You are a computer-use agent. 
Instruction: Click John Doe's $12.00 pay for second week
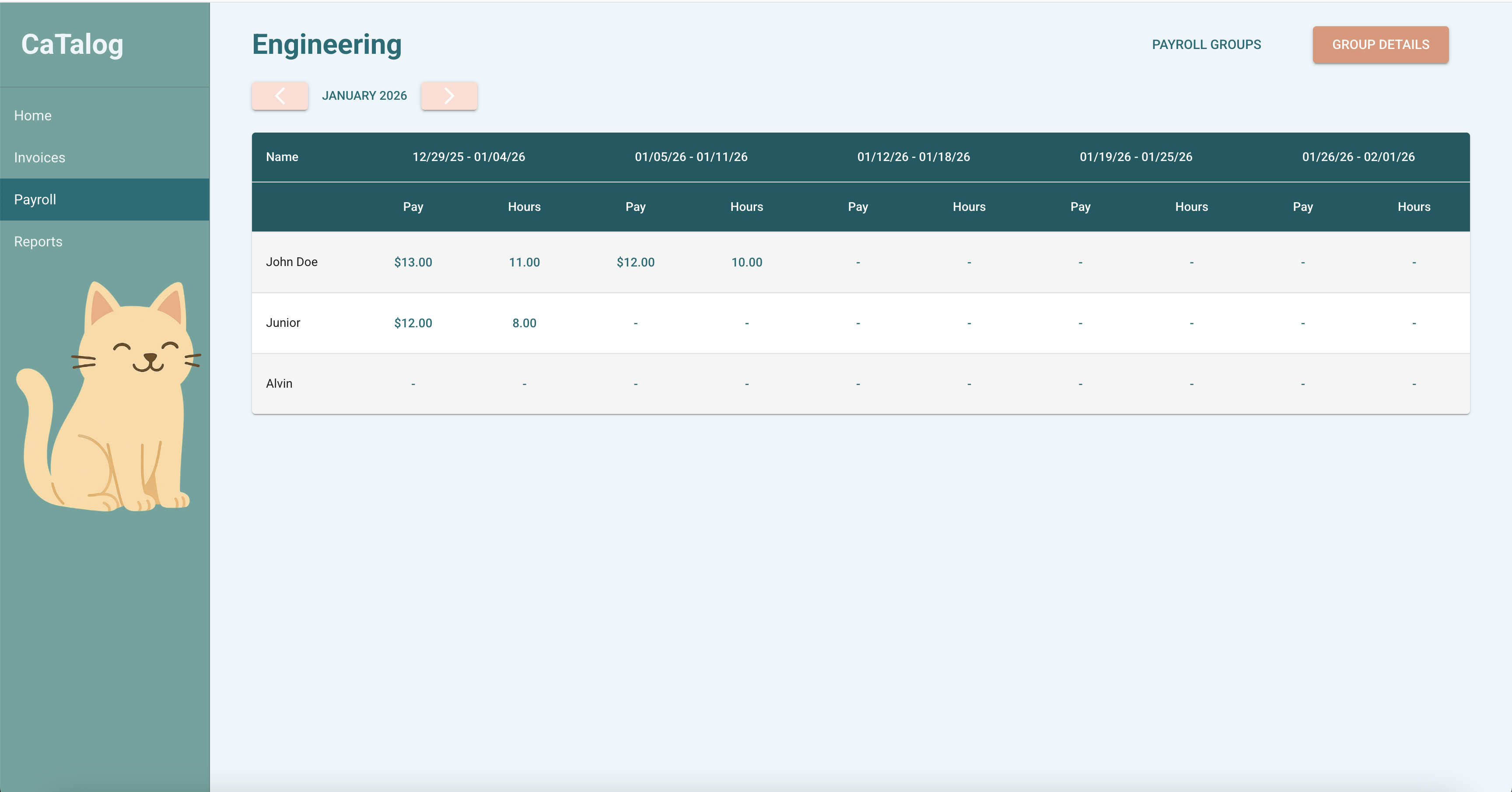(636, 263)
